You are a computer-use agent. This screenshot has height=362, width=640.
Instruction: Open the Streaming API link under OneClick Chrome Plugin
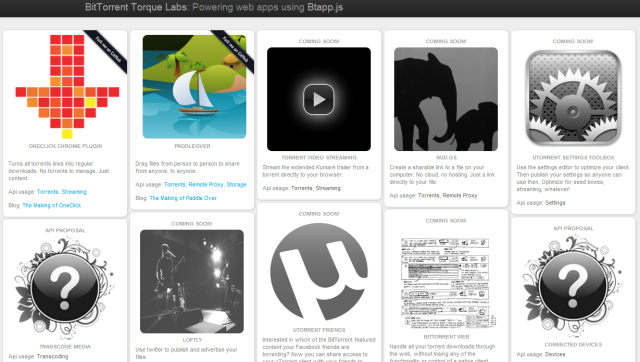click(x=74, y=192)
